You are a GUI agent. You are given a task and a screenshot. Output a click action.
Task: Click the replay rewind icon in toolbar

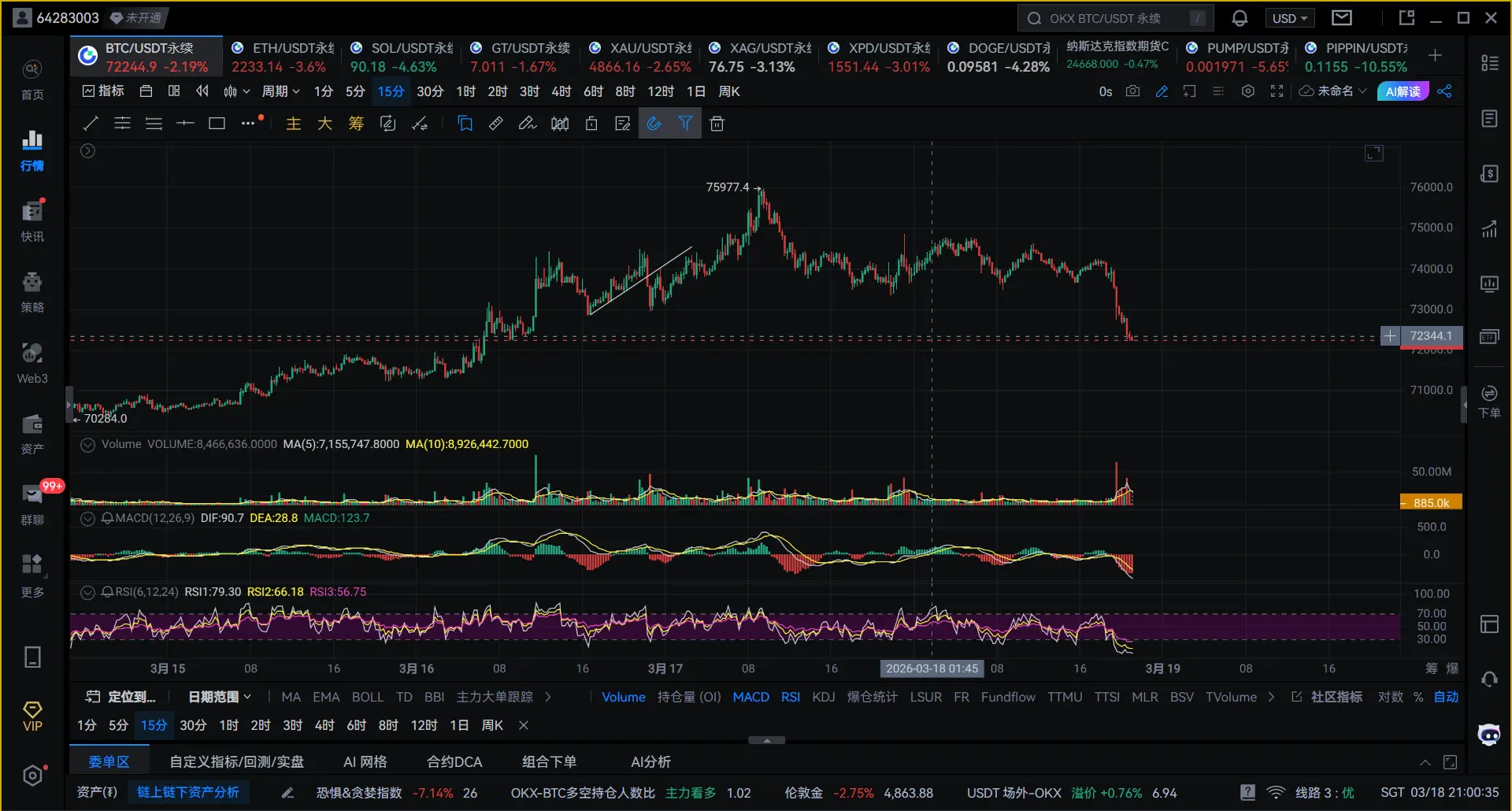[202, 91]
